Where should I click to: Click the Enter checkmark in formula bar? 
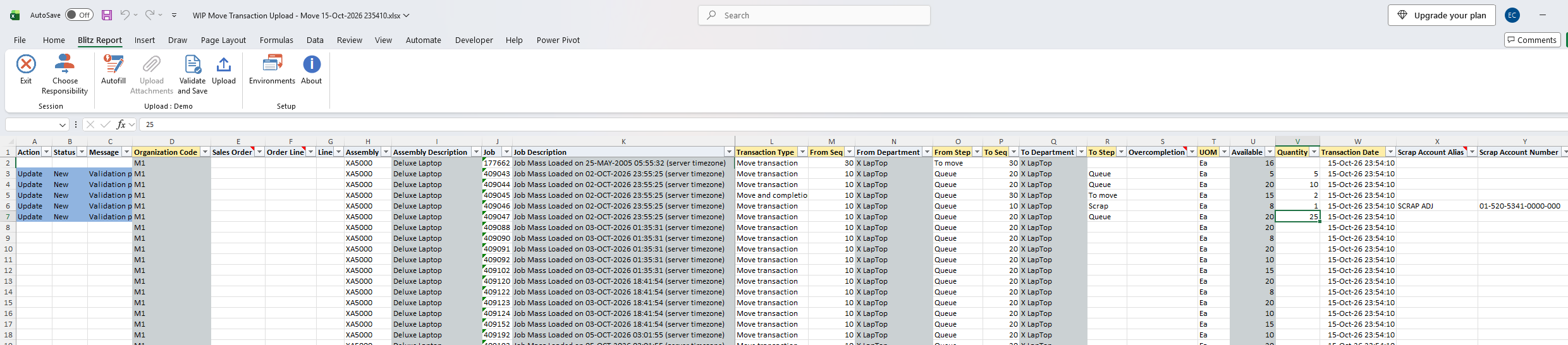[x=105, y=124]
